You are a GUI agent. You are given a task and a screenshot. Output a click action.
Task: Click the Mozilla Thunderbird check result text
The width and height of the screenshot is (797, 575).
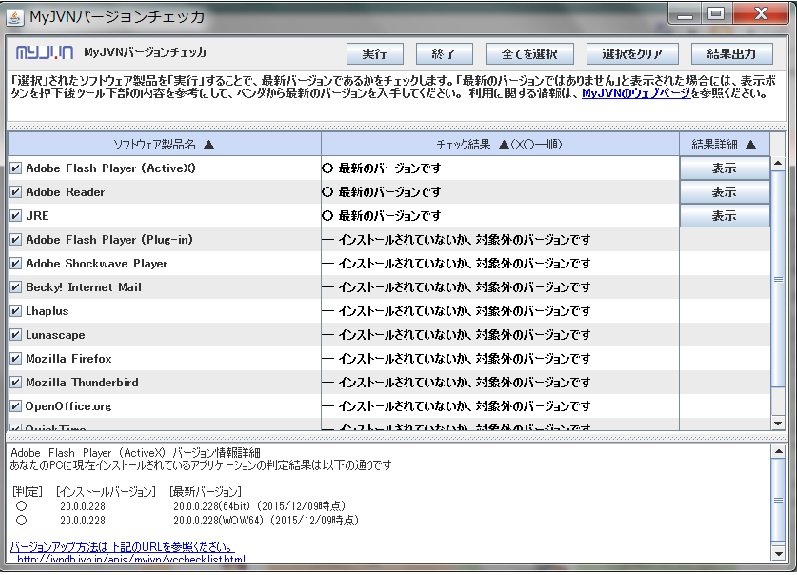pos(464,382)
